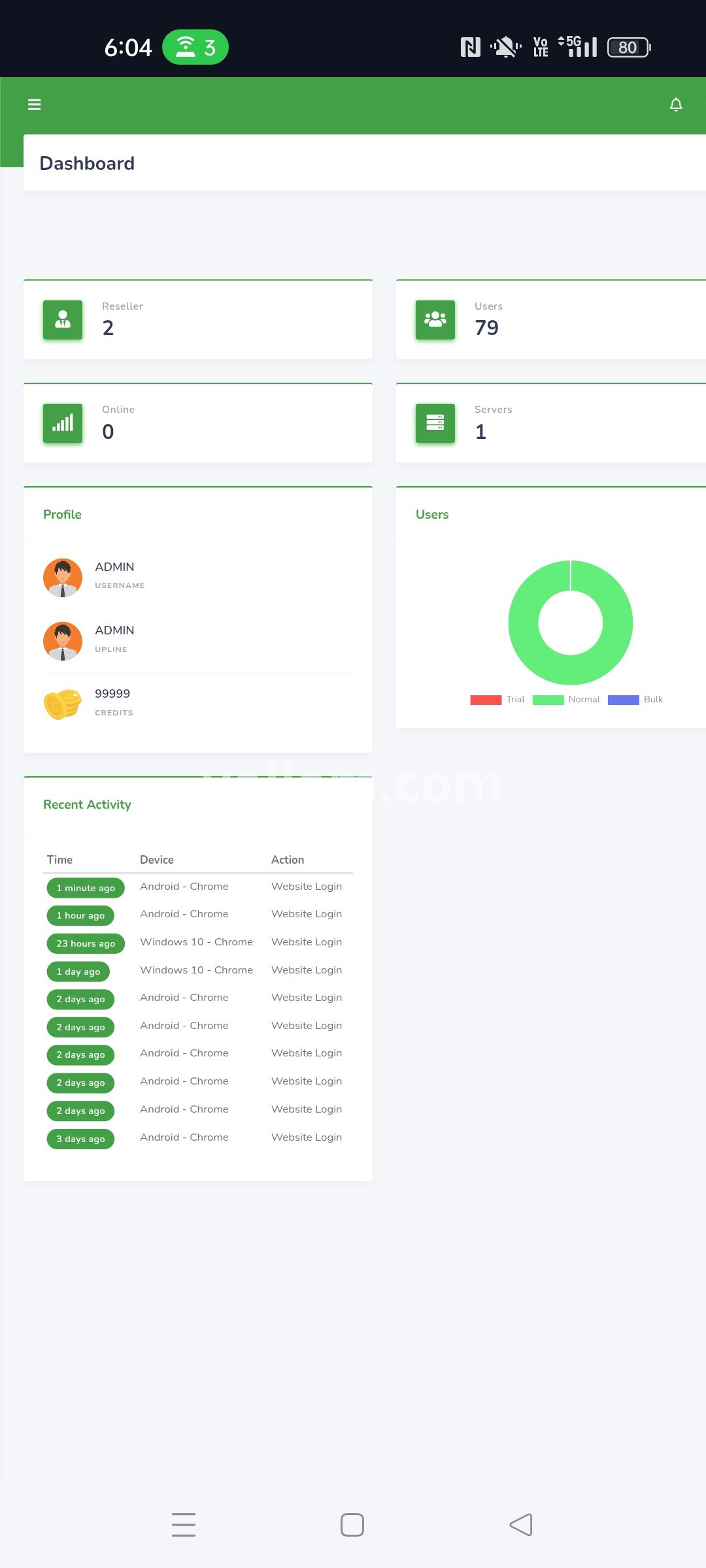Click the '1 minute ago' time badge
This screenshot has width=706, height=1568.
(x=86, y=888)
